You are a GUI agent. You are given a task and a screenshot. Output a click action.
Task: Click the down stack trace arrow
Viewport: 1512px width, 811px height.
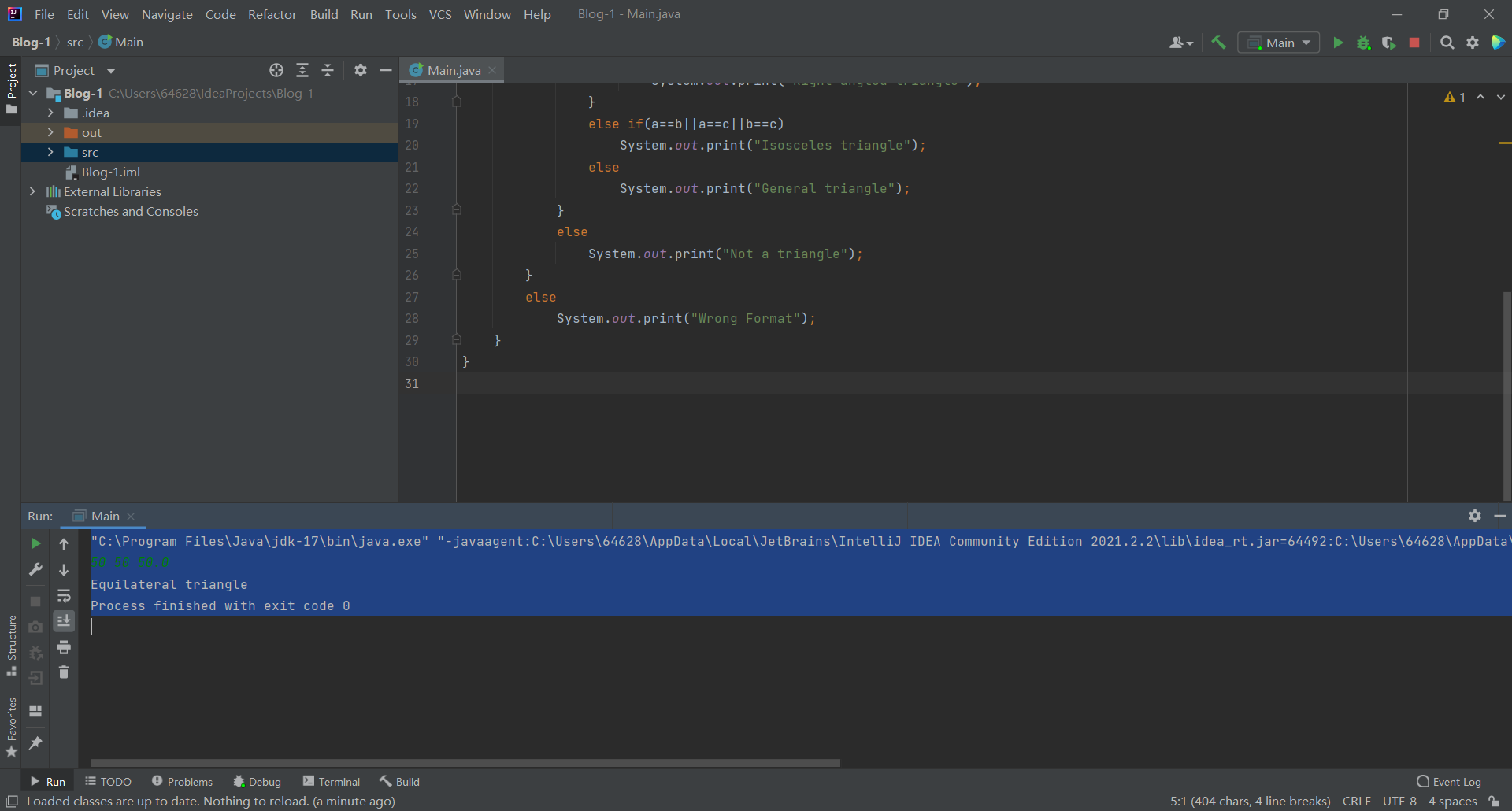click(x=64, y=569)
